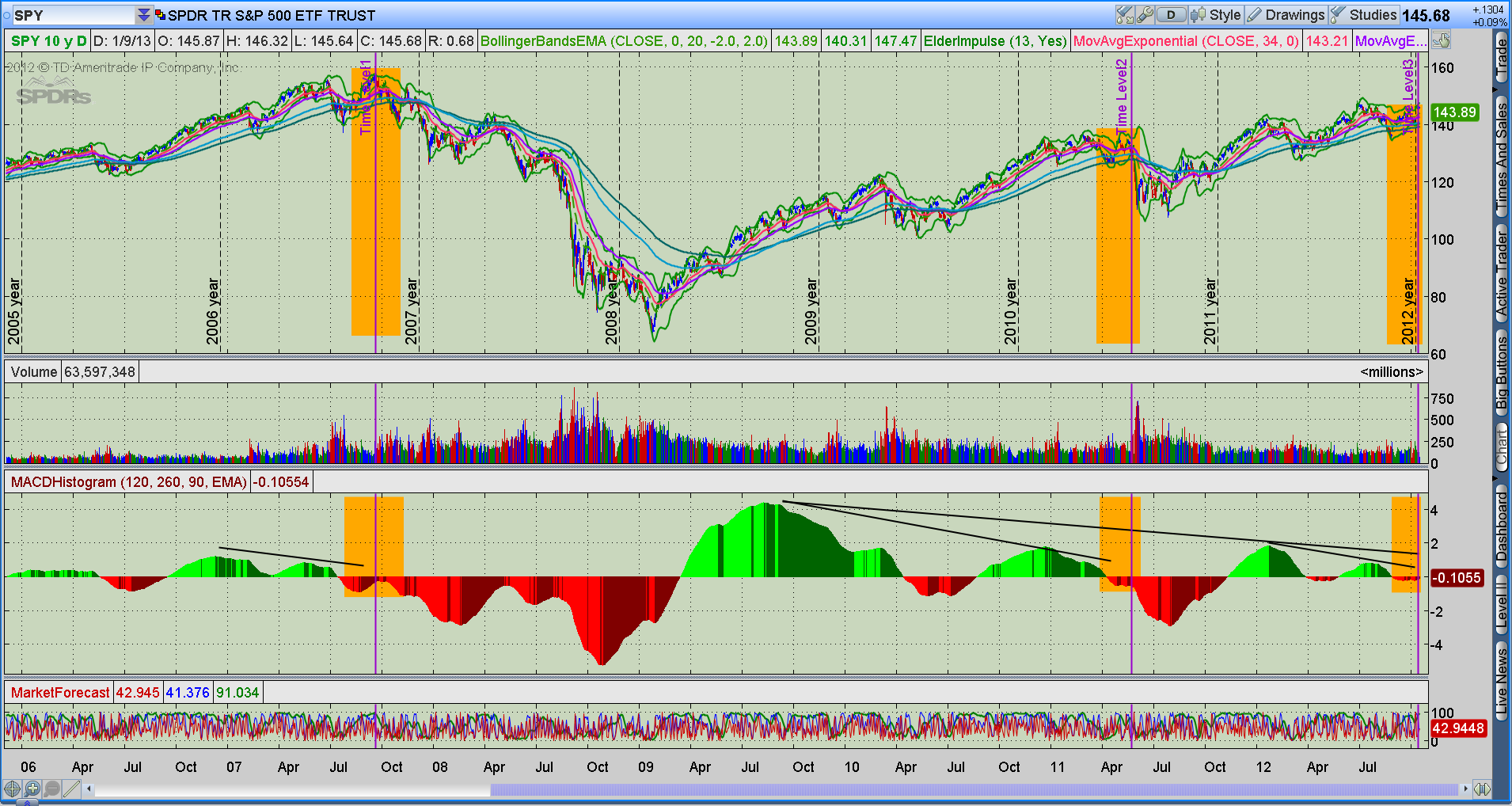
Task: Click the Bollinger value 147.47 readout
Action: coord(895,41)
